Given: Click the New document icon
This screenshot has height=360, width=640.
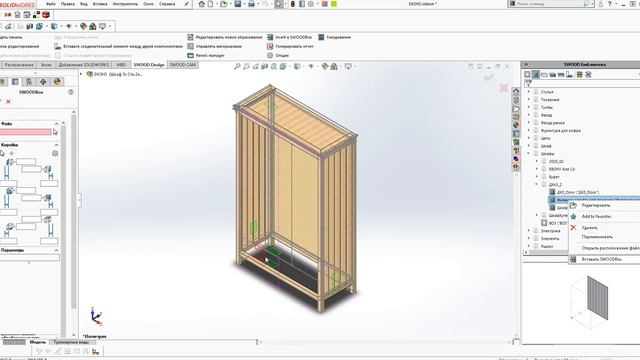Looking at the screenshot, I should point(210,4).
